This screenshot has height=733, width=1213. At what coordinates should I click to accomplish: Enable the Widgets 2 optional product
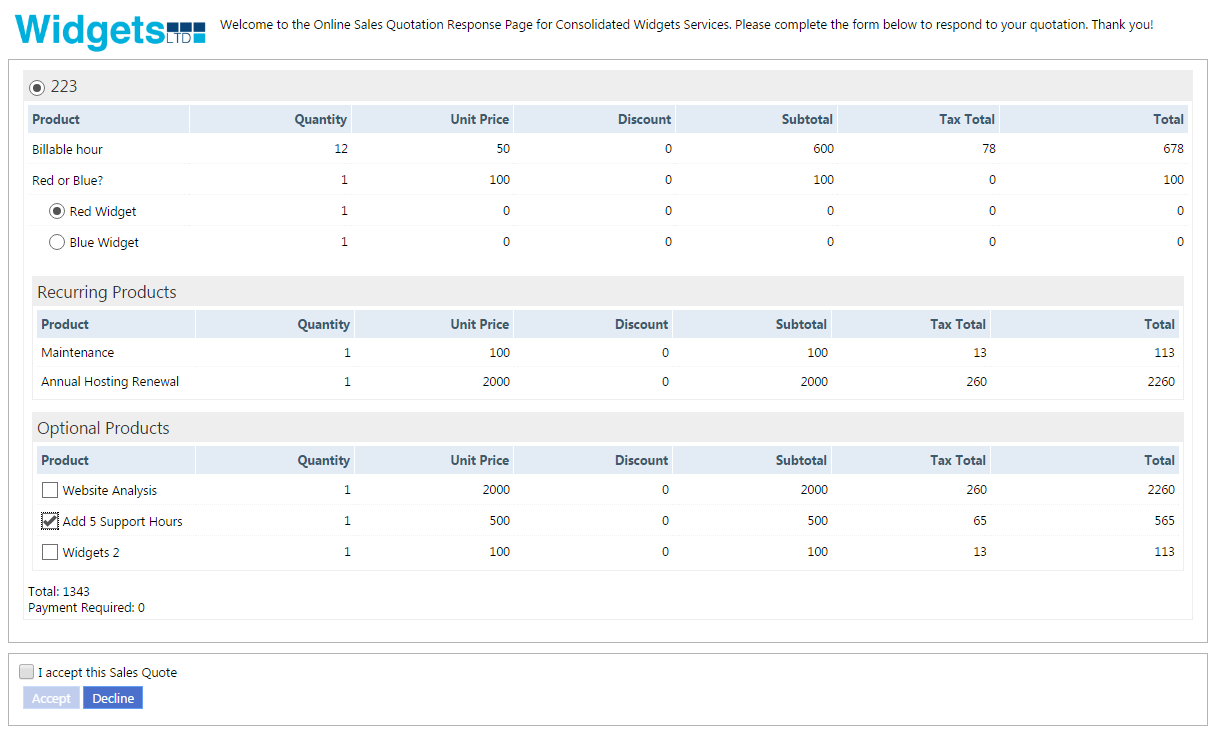point(50,552)
